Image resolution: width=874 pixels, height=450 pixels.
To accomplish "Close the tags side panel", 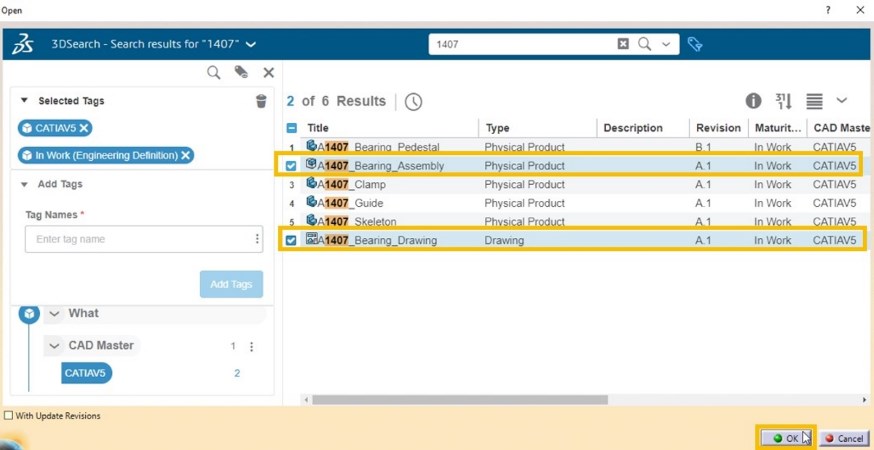I will (269, 72).
